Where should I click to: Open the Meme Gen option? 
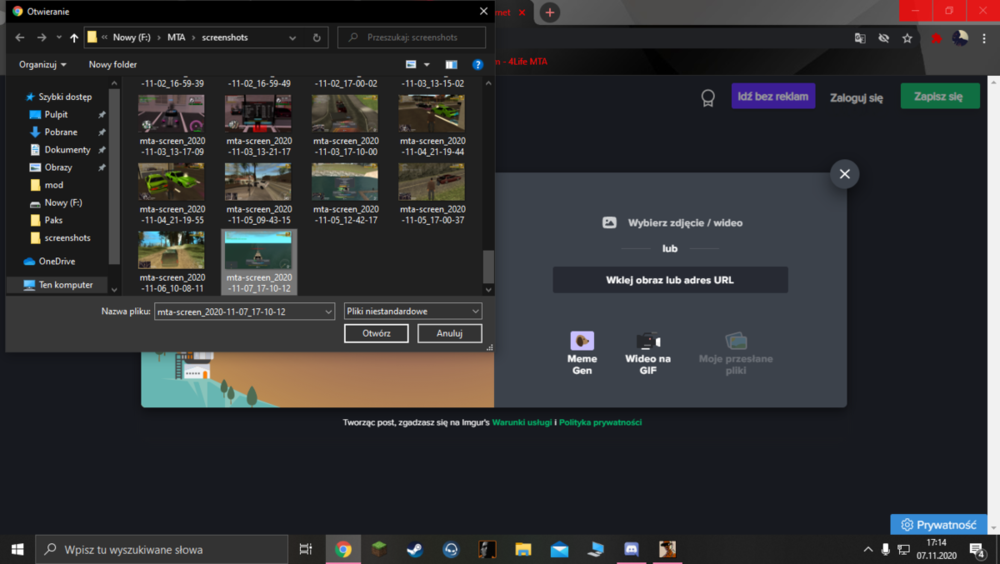click(x=582, y=353)
